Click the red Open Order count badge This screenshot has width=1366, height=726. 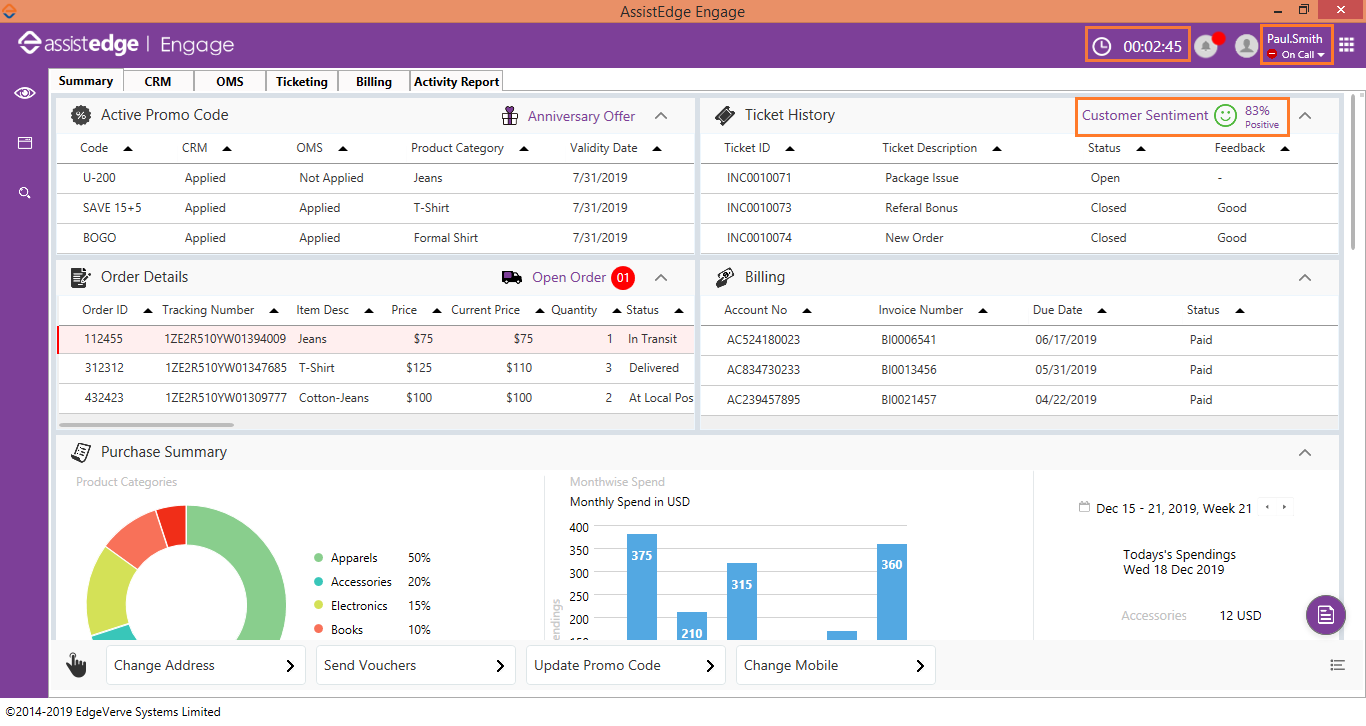623,277
